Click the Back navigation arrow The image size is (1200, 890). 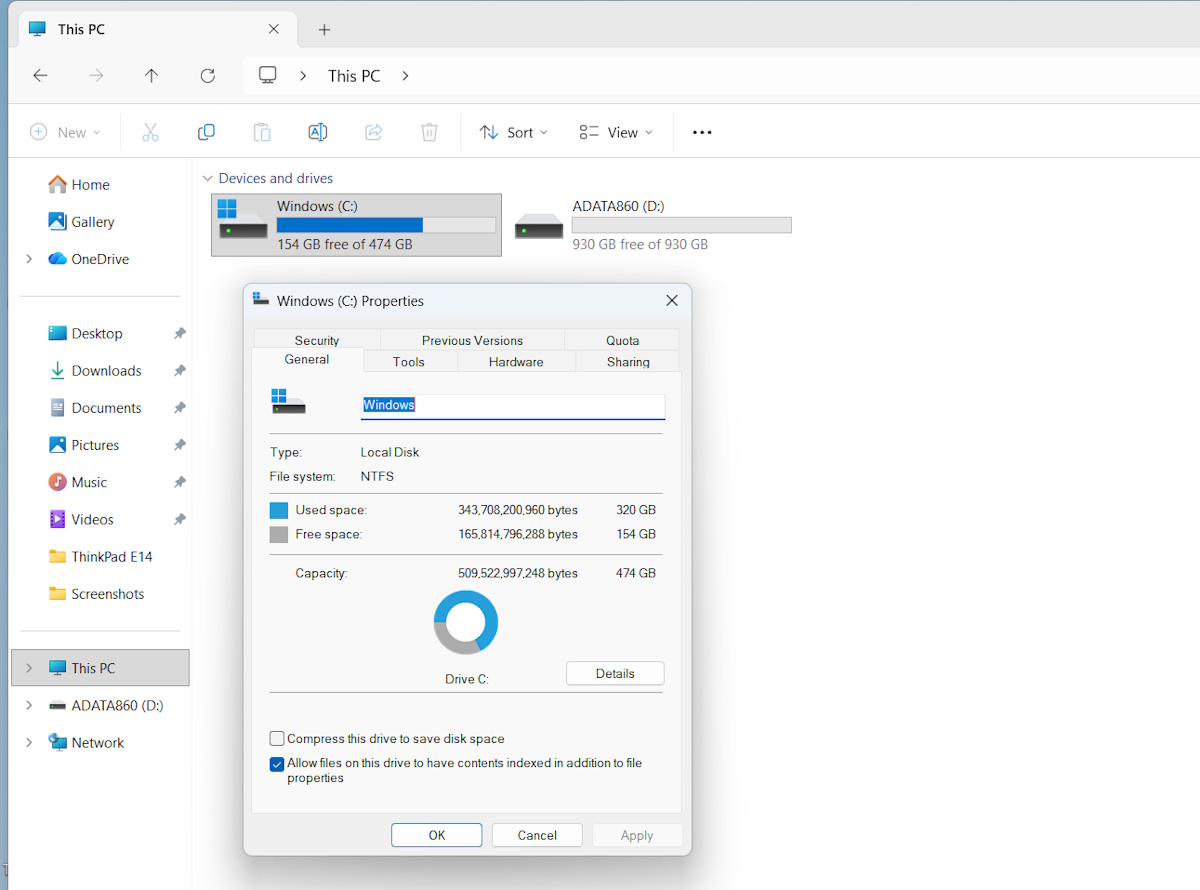point(40,75)
